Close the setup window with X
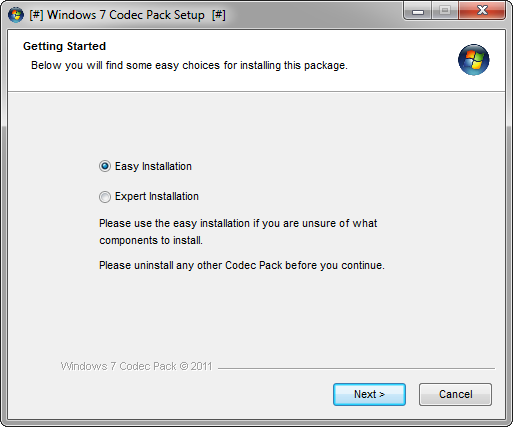The height and width of the screenshot is (427, 513). (x=482, y=11)
